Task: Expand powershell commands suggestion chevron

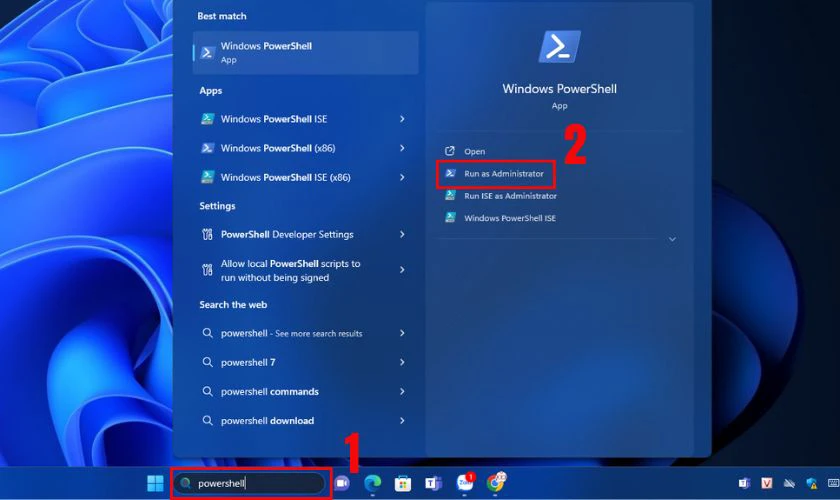Action: tap(402, 392)
